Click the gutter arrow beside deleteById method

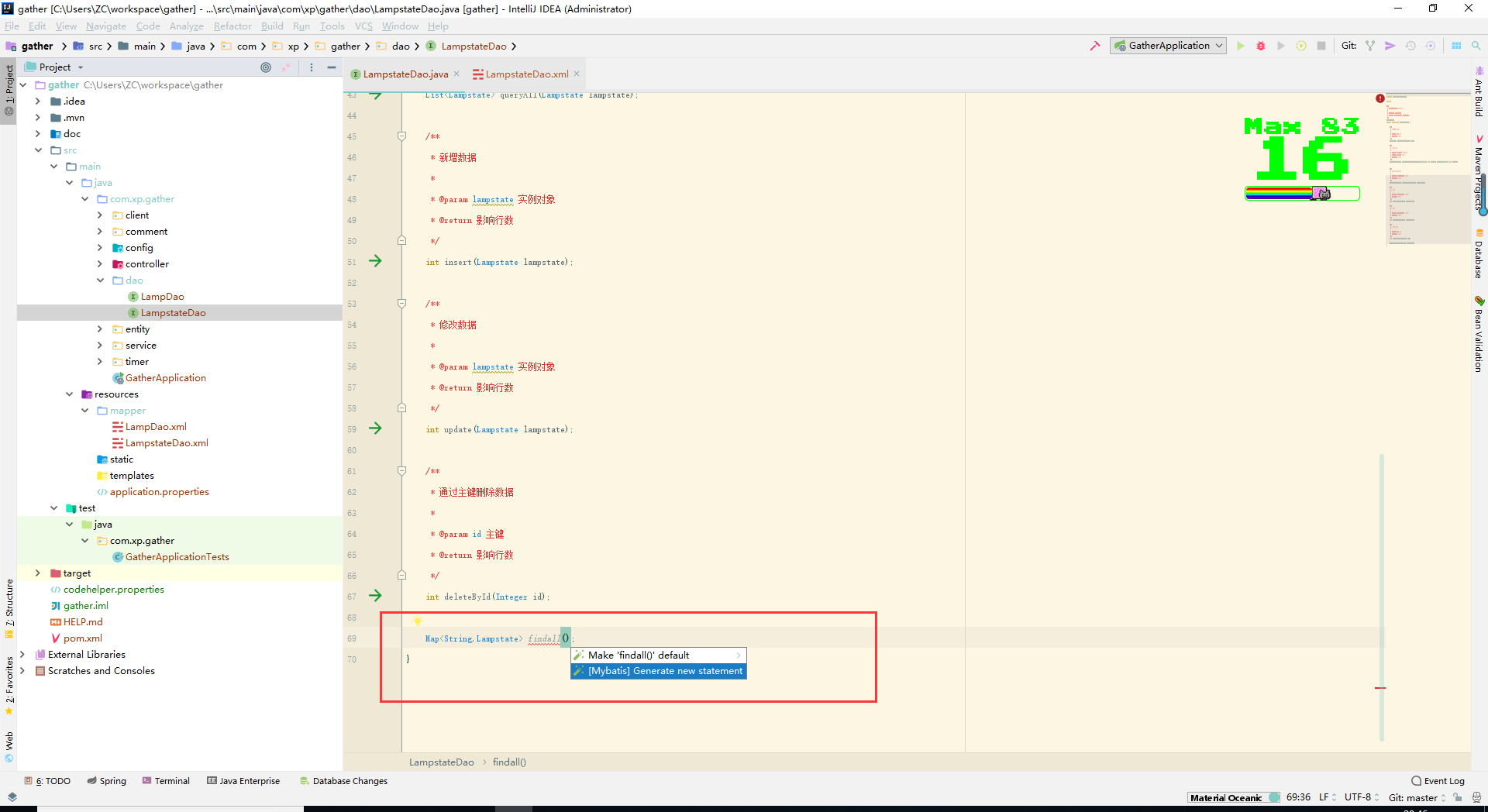[x=375, y=596]
